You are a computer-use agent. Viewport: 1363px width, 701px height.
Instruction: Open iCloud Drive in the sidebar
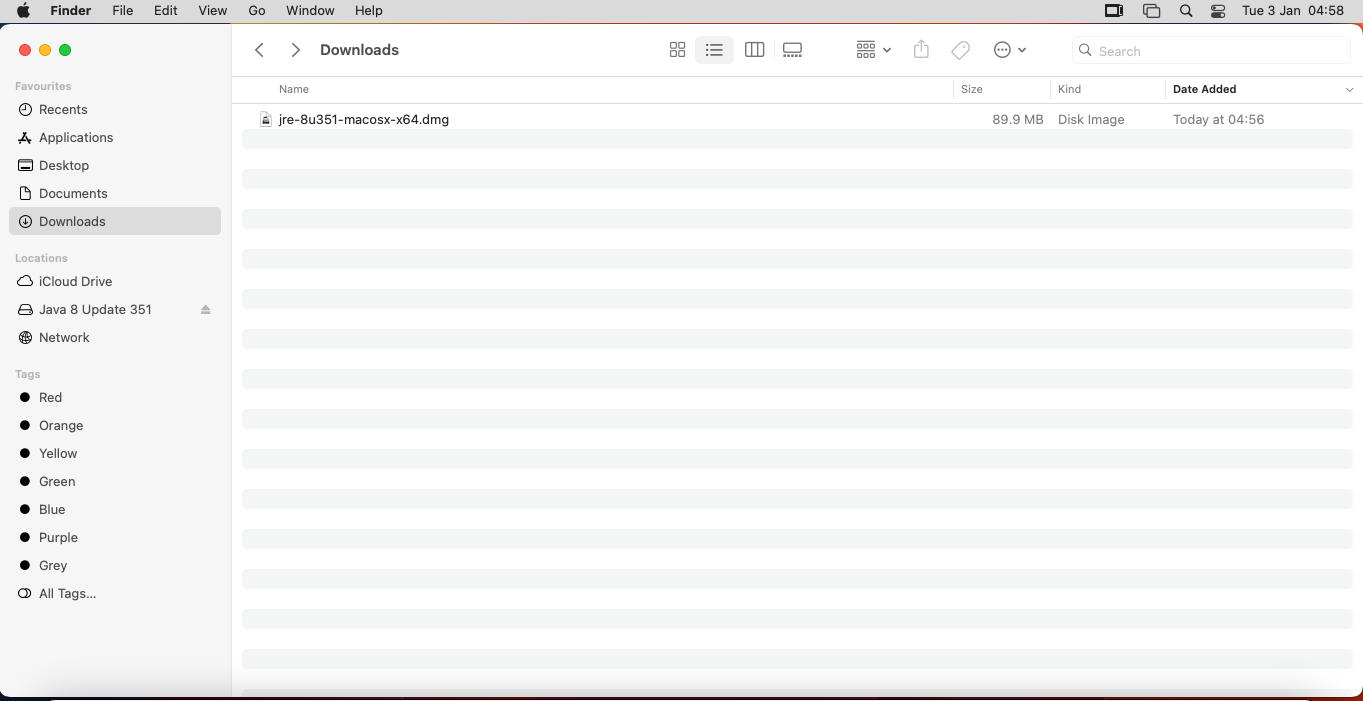[x=115, y=281]
